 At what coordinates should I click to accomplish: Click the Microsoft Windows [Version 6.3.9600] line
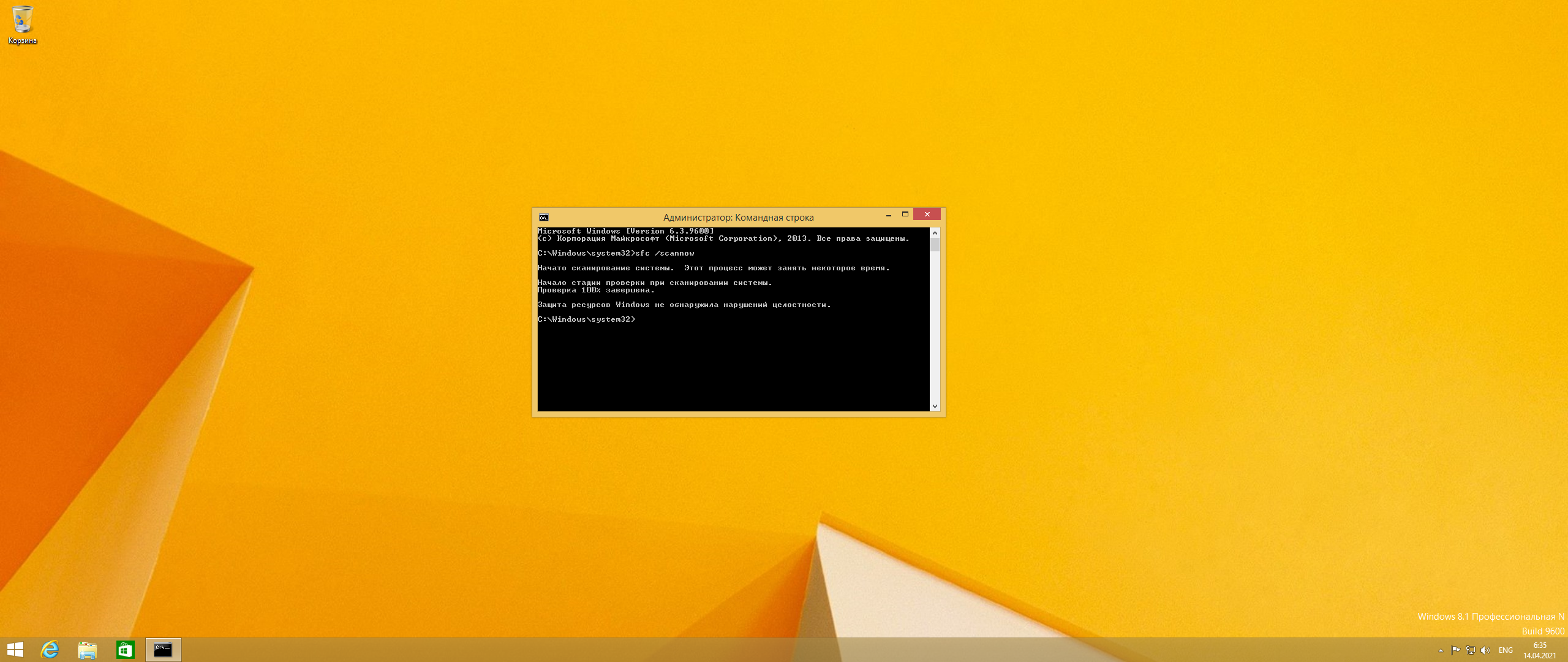click(626, 231)
